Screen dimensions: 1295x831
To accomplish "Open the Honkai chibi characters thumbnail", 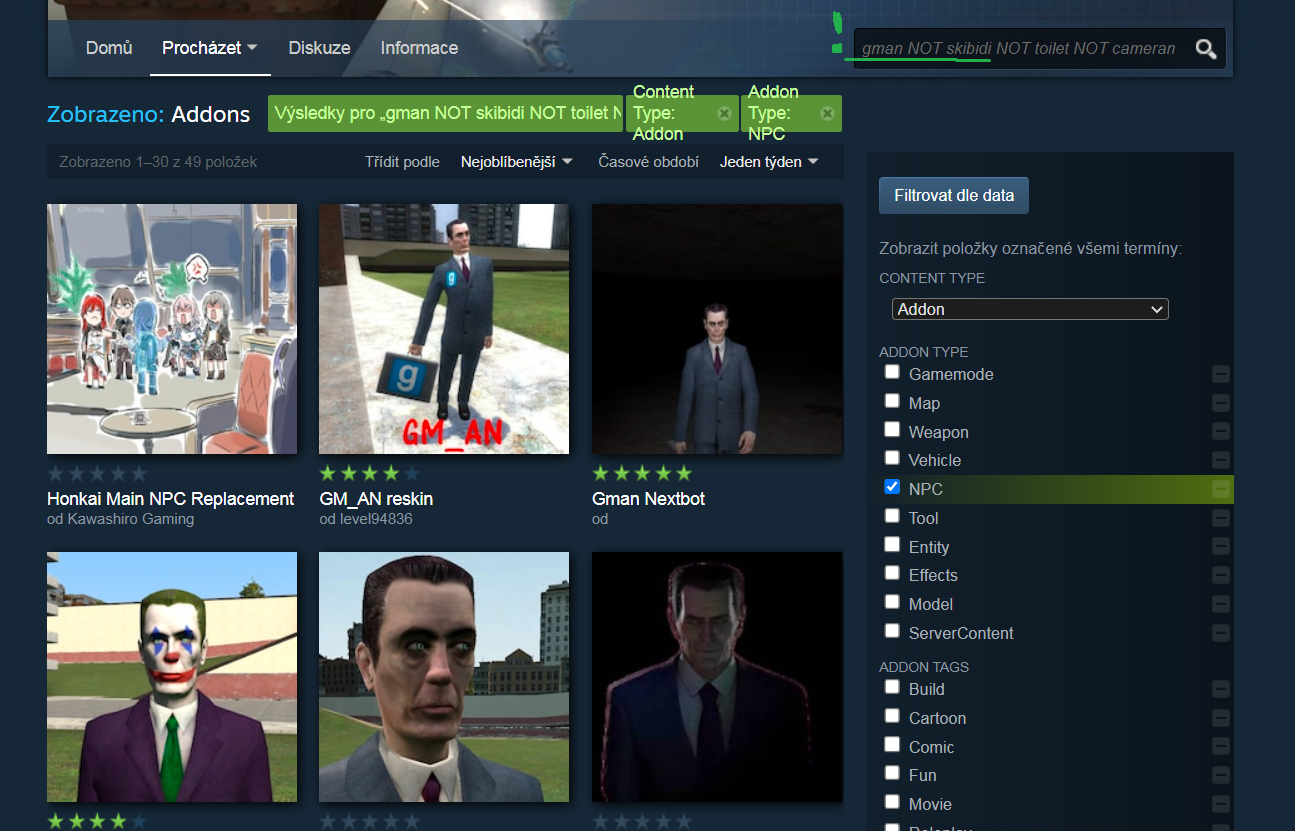I will [172, 329].
